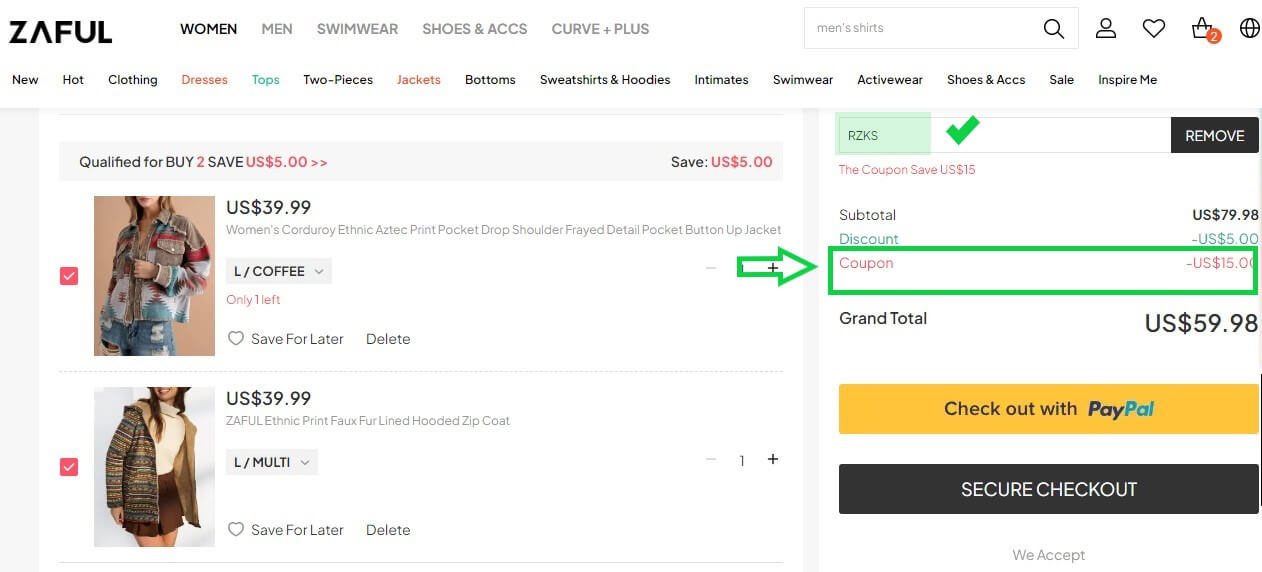The height and width of the screenshot is (572, 1262).
Task: Click the search magnifier icon
Action: 1053,29
